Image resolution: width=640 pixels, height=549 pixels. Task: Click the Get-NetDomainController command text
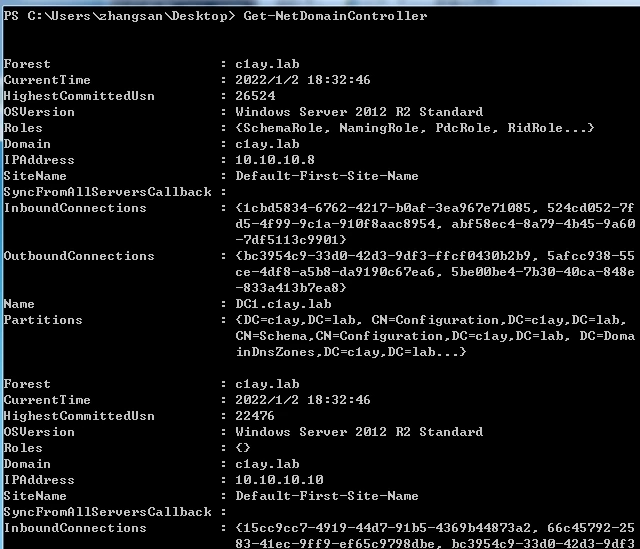point(335,16)
